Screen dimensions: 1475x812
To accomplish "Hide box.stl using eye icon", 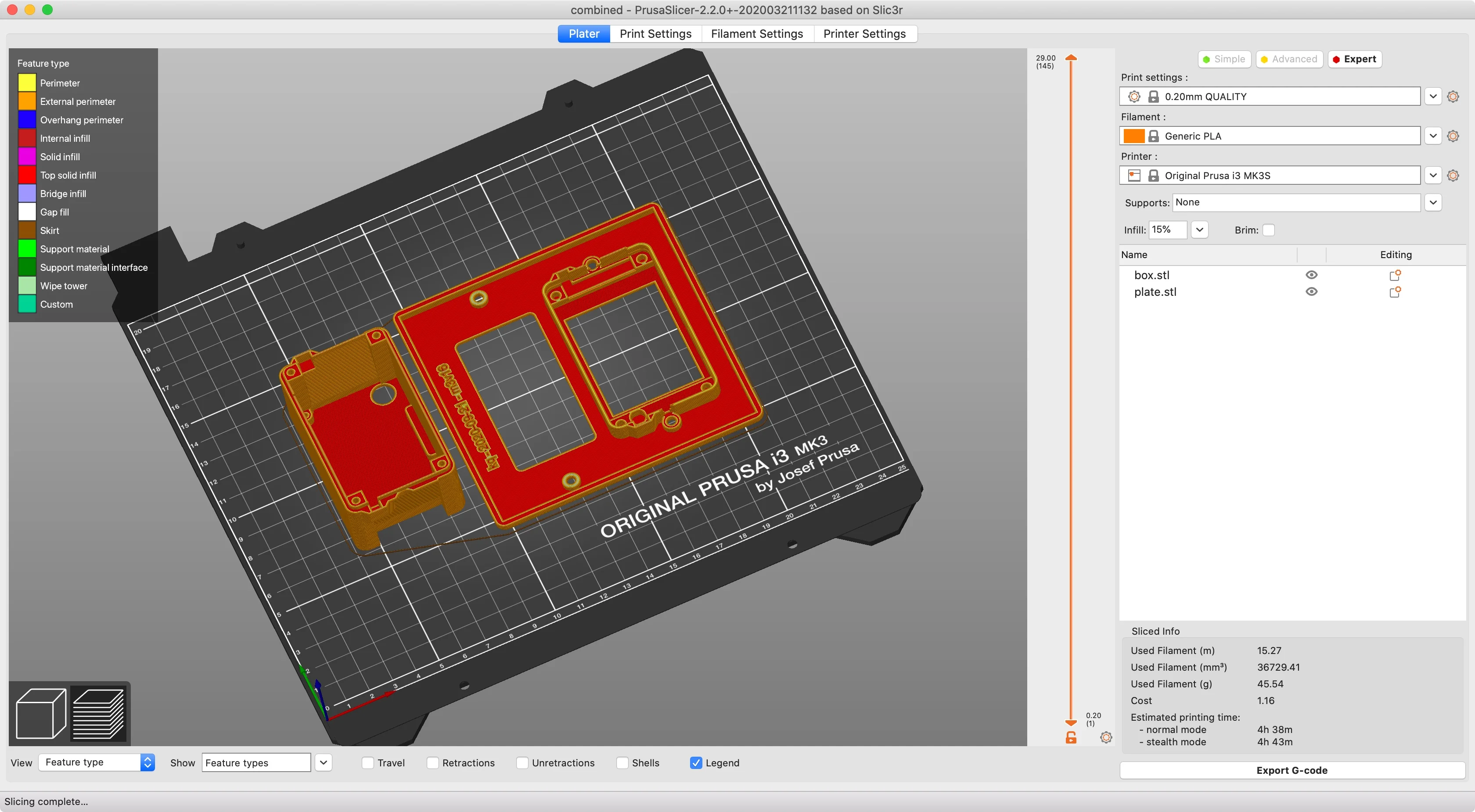I will 1311,275.
